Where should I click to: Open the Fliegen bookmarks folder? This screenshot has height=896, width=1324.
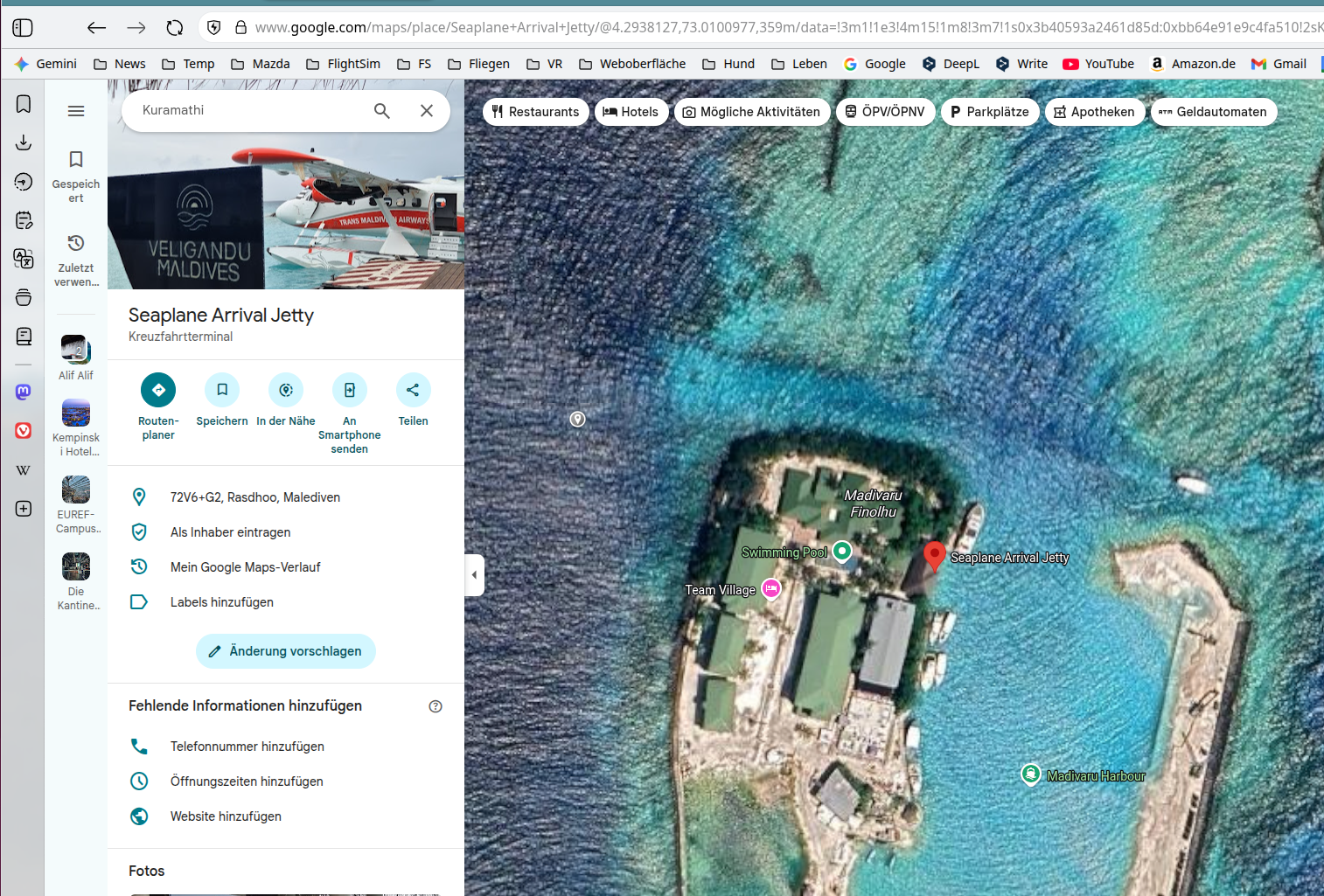[x=478, y=64]
